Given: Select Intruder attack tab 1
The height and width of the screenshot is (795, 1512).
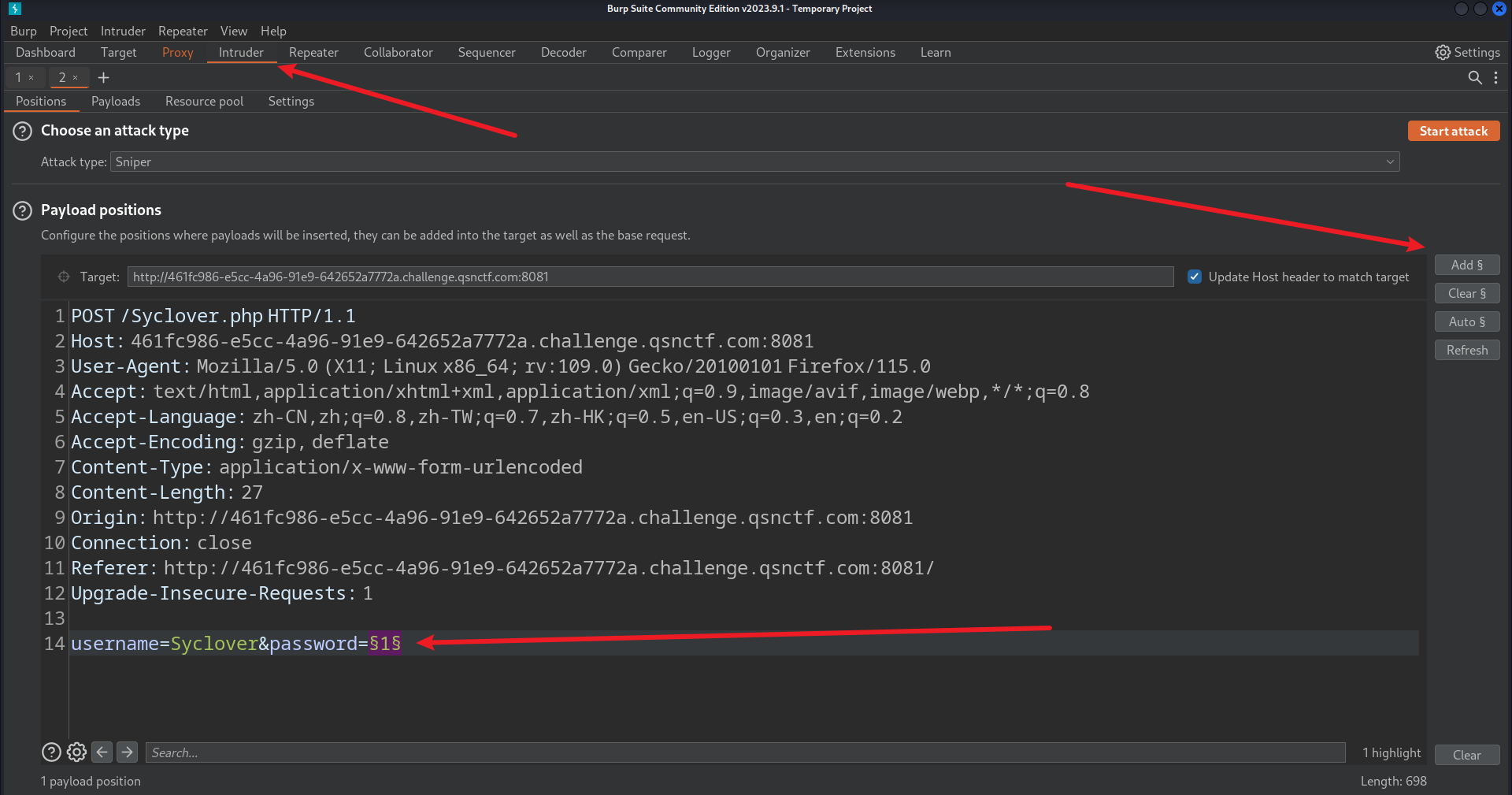Looking at the screenshot, I should pos(18,77).
